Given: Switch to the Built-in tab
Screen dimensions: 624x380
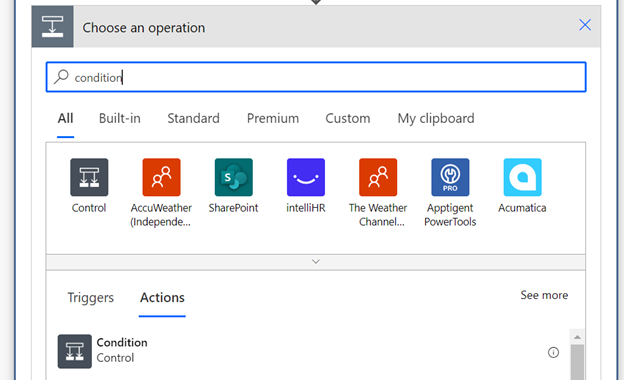Looking at the screenshot, I should 120,118.
